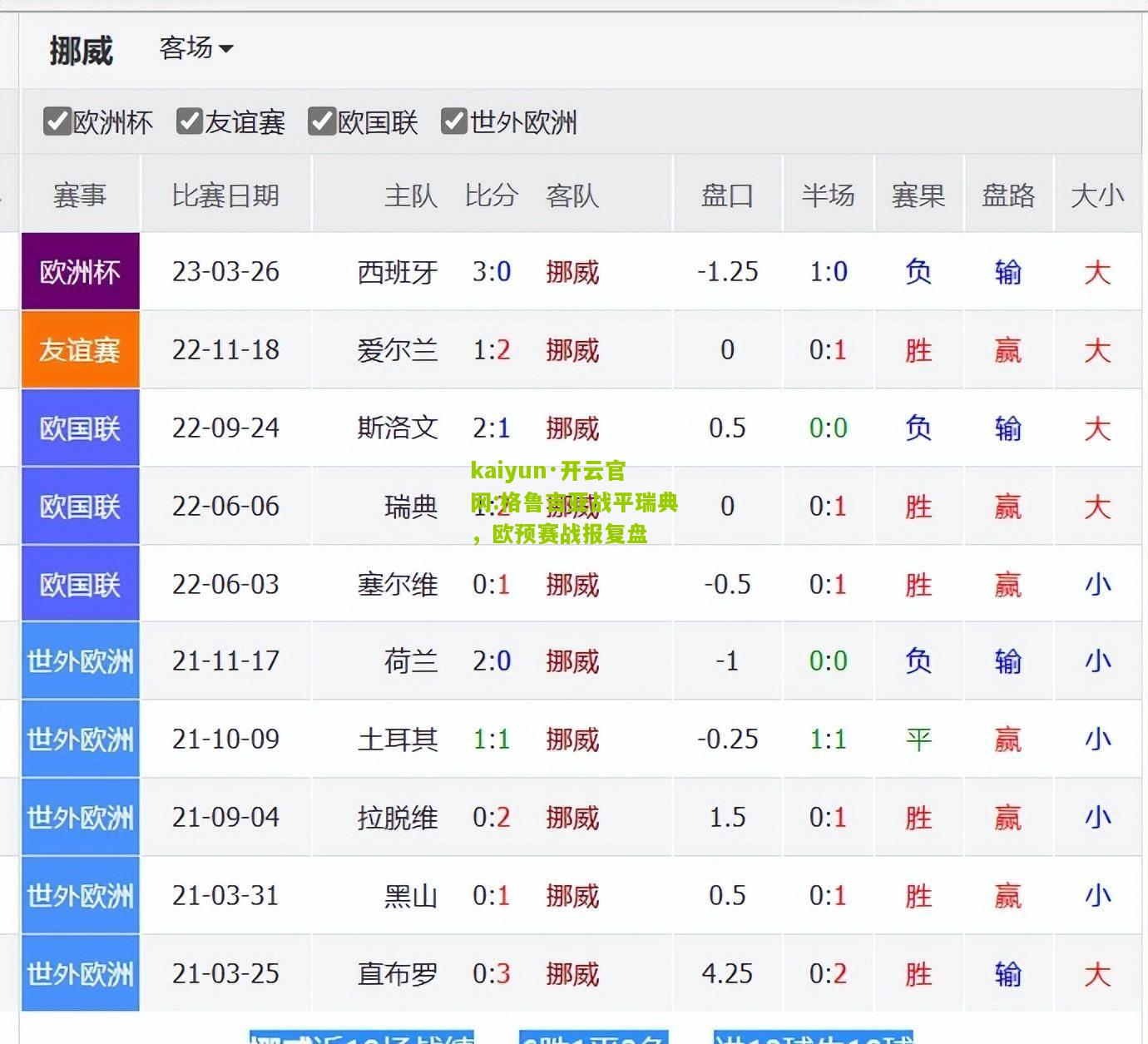Click the 大 value in the 西班牙 row
1148x1044 pixels.
1097,271
